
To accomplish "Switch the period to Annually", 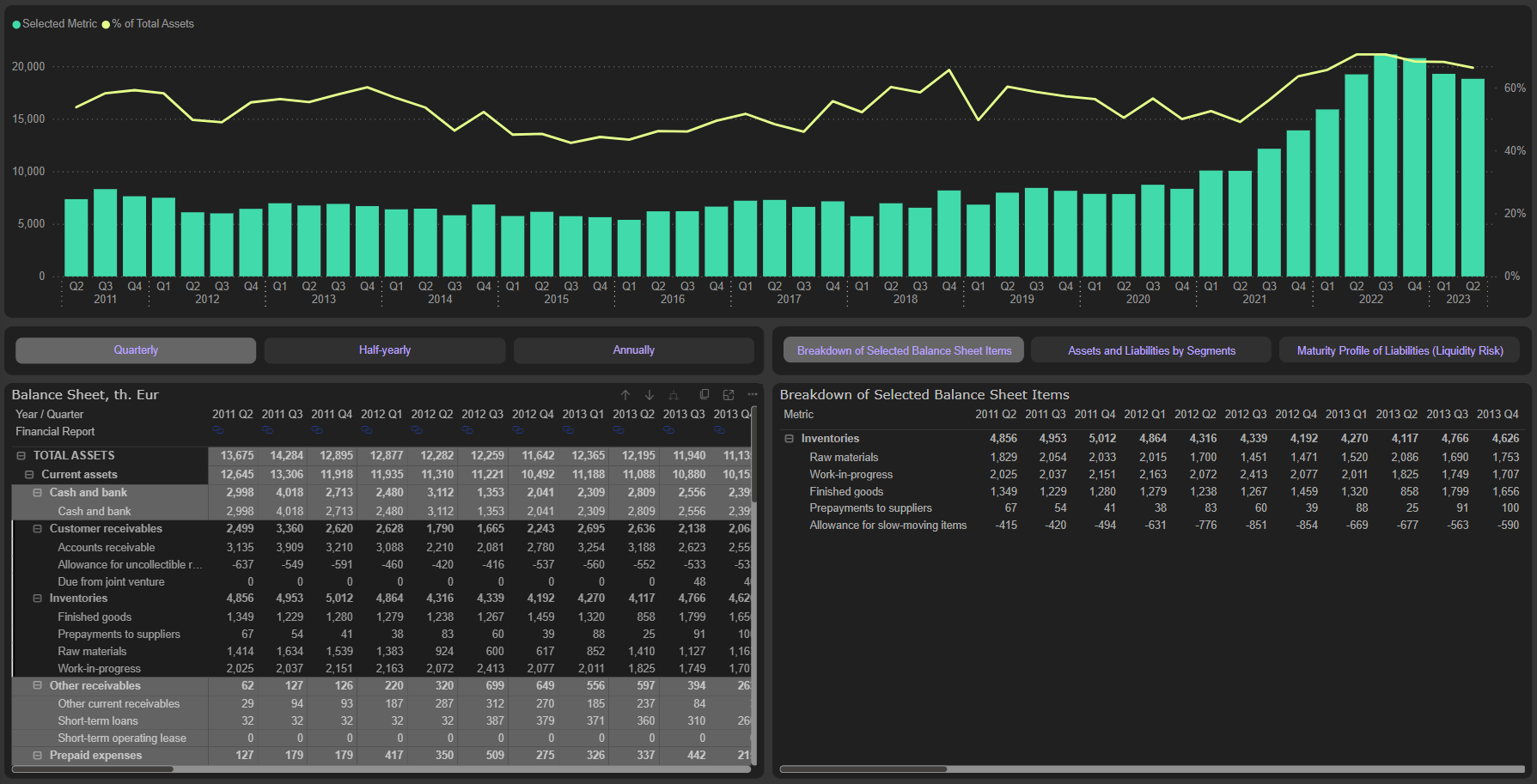I will (634, 350).
